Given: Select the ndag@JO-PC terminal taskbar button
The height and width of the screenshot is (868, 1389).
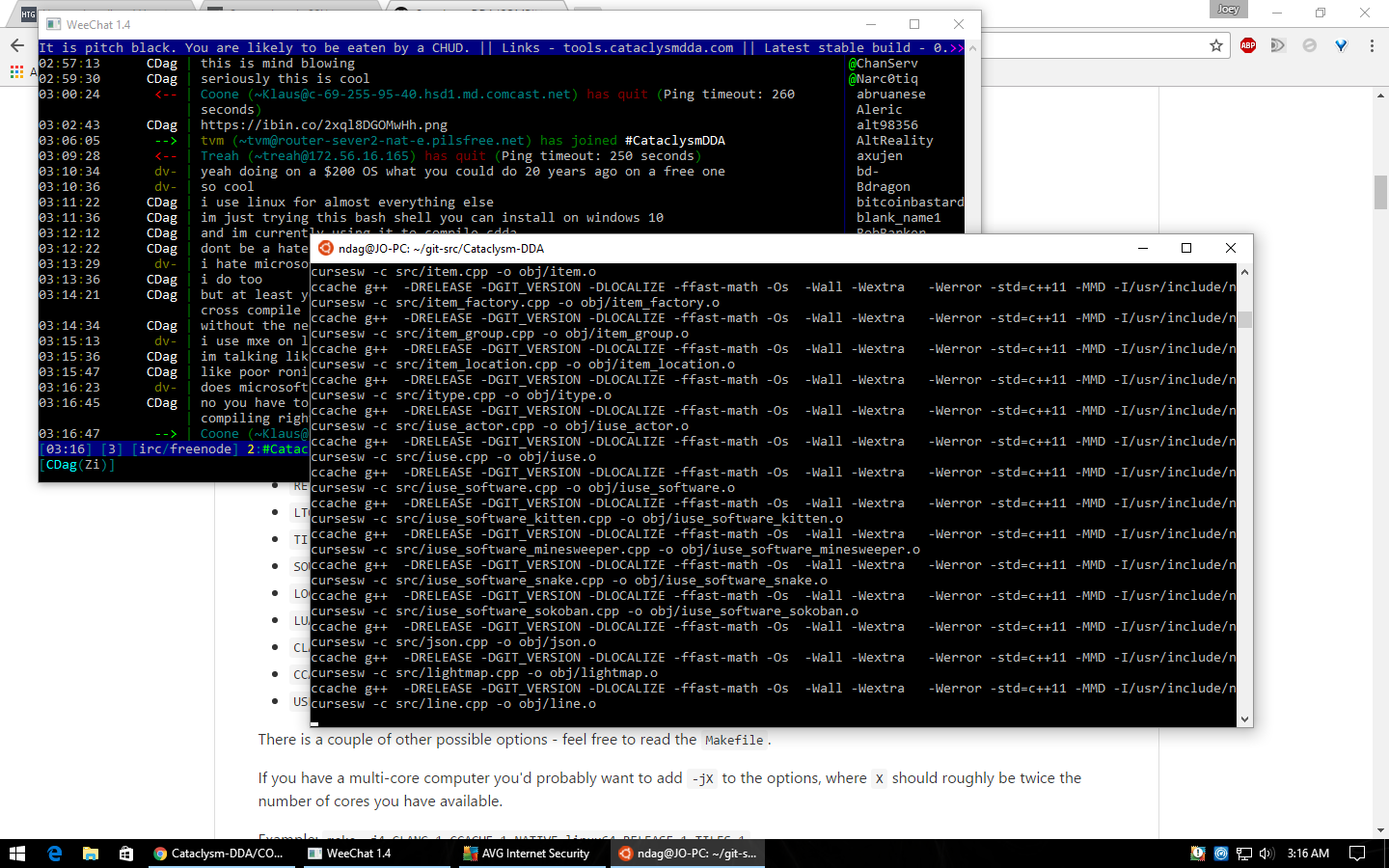Looking at the screenshot, I should 688,854.
